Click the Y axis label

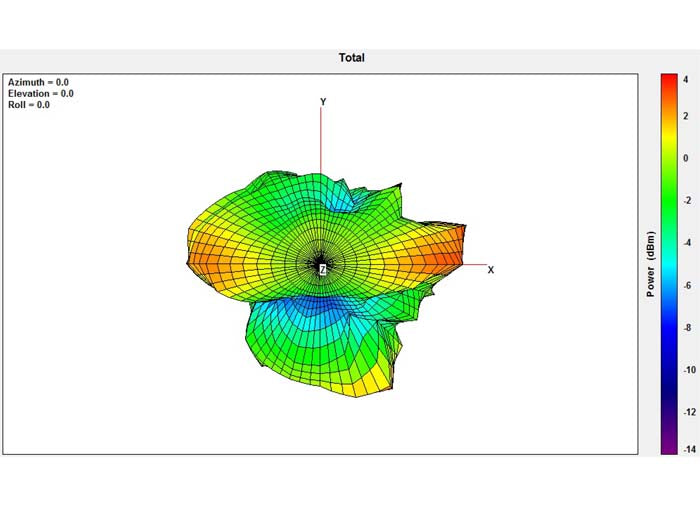pos(322,102)
